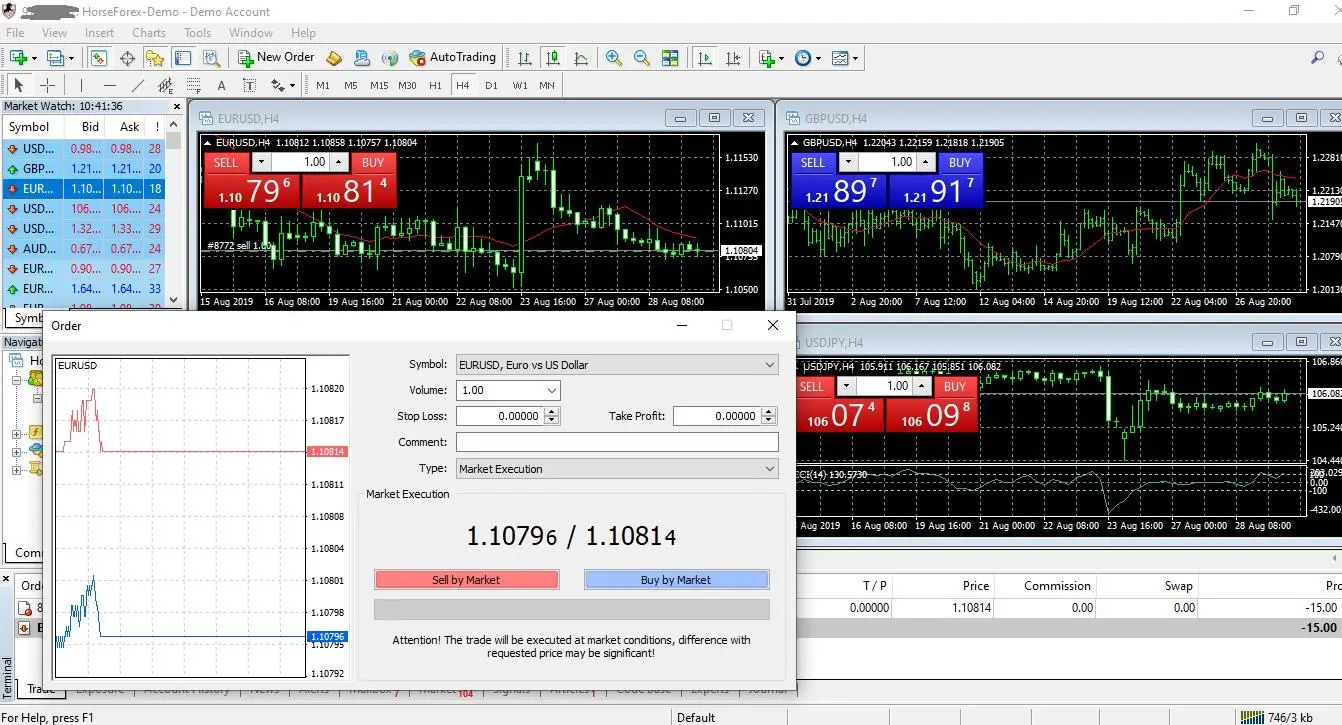Select the vertical line drawing tool
This screenshot has width=1342, height=725.
coord(81,85)
